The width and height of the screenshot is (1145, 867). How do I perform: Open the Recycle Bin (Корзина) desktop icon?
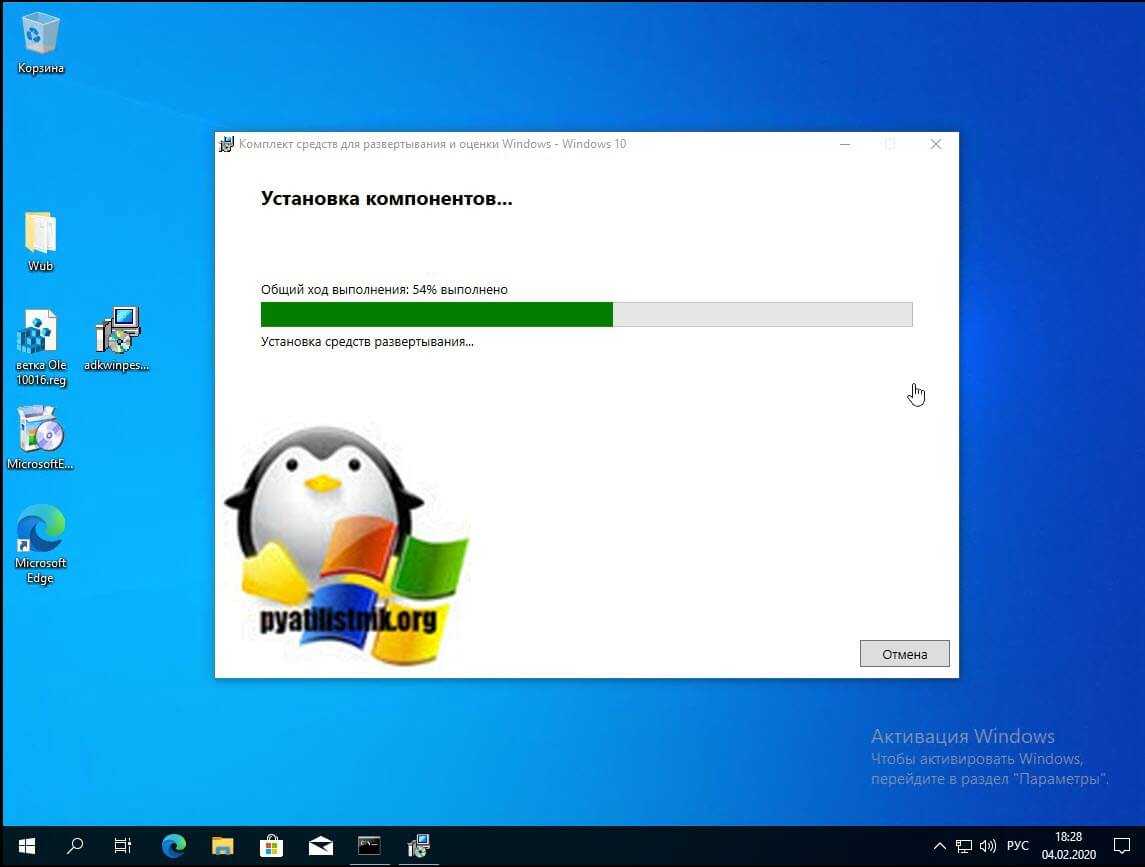click(x=40, y=44)
